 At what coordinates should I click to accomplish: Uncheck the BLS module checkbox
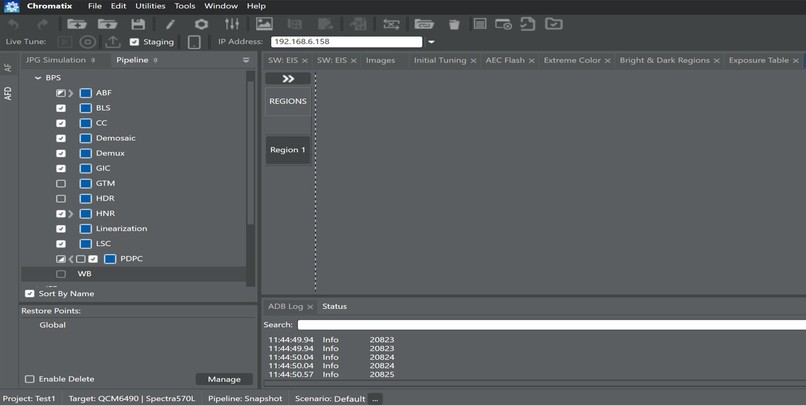pos(61,108)
